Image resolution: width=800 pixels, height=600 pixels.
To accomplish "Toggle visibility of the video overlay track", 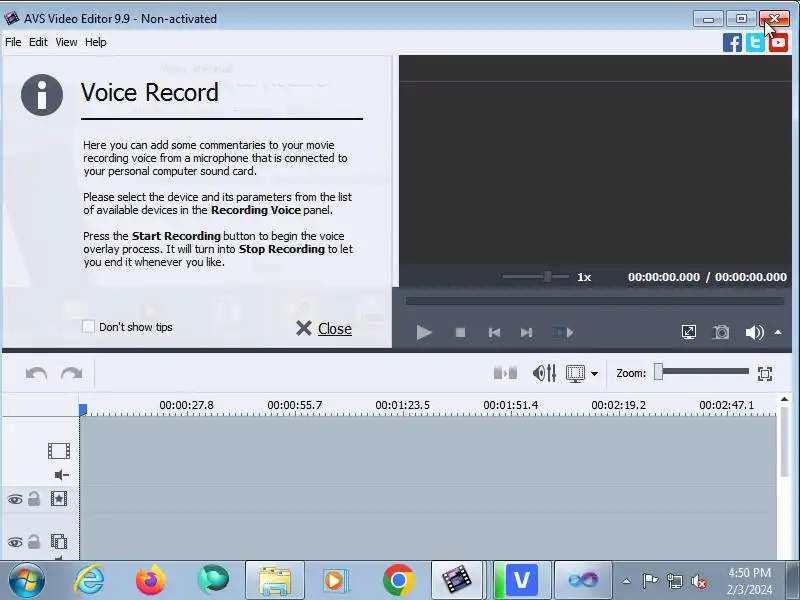I will coord(15,542).
